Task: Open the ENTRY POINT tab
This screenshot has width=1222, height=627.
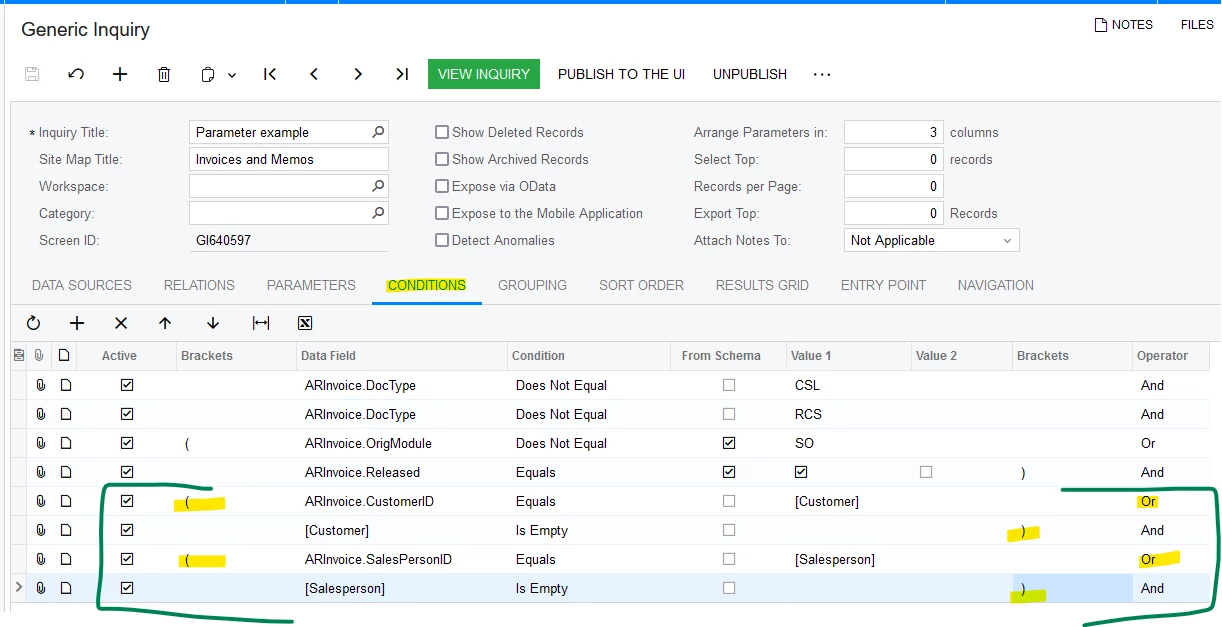Action: pyautogui.click(x=883, y=285)
